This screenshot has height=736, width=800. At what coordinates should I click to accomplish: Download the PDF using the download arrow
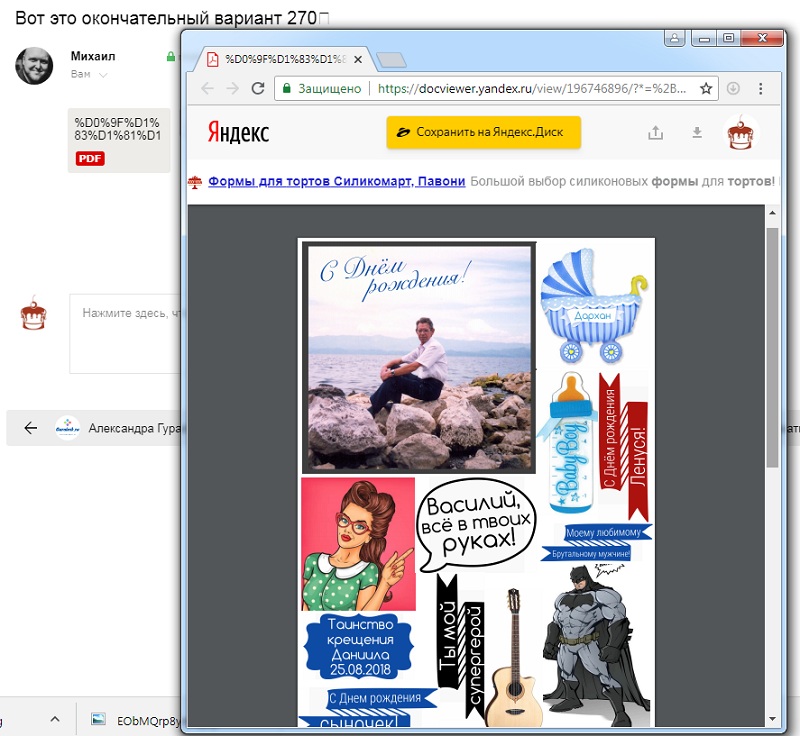(697, 133)
